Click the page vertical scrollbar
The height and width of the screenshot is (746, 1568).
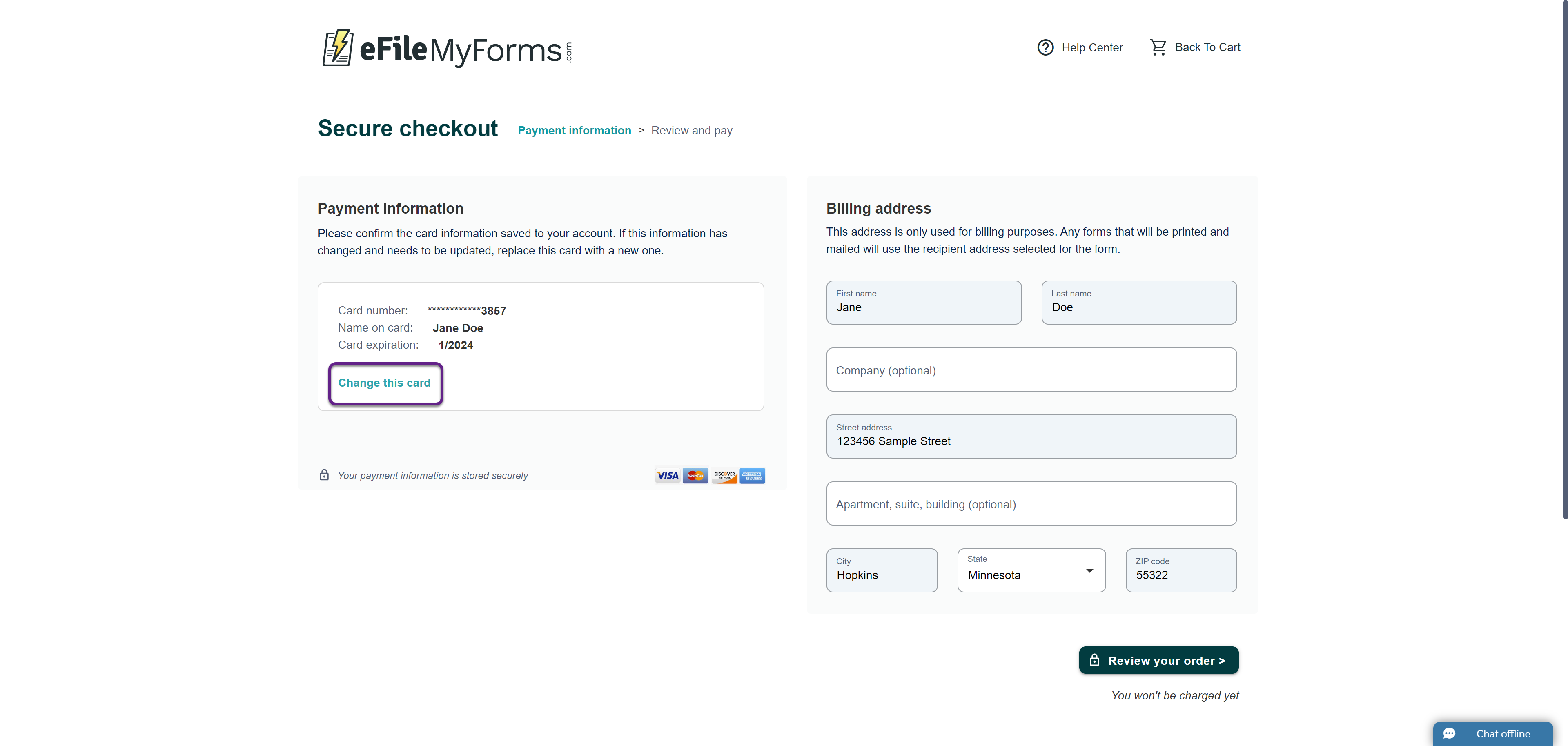coord(1564,262)
